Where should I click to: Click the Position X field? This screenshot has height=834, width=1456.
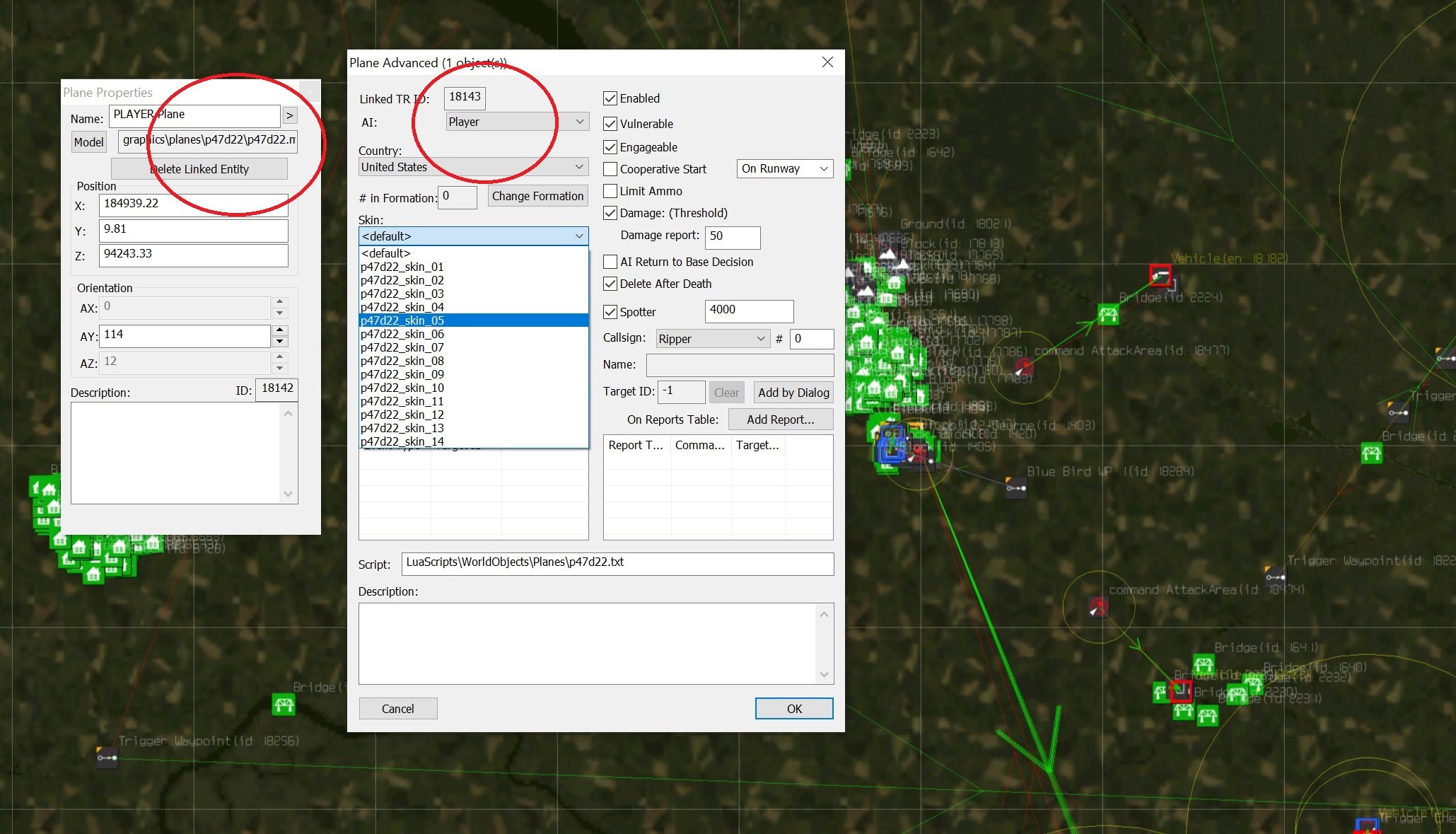point(194,204)
